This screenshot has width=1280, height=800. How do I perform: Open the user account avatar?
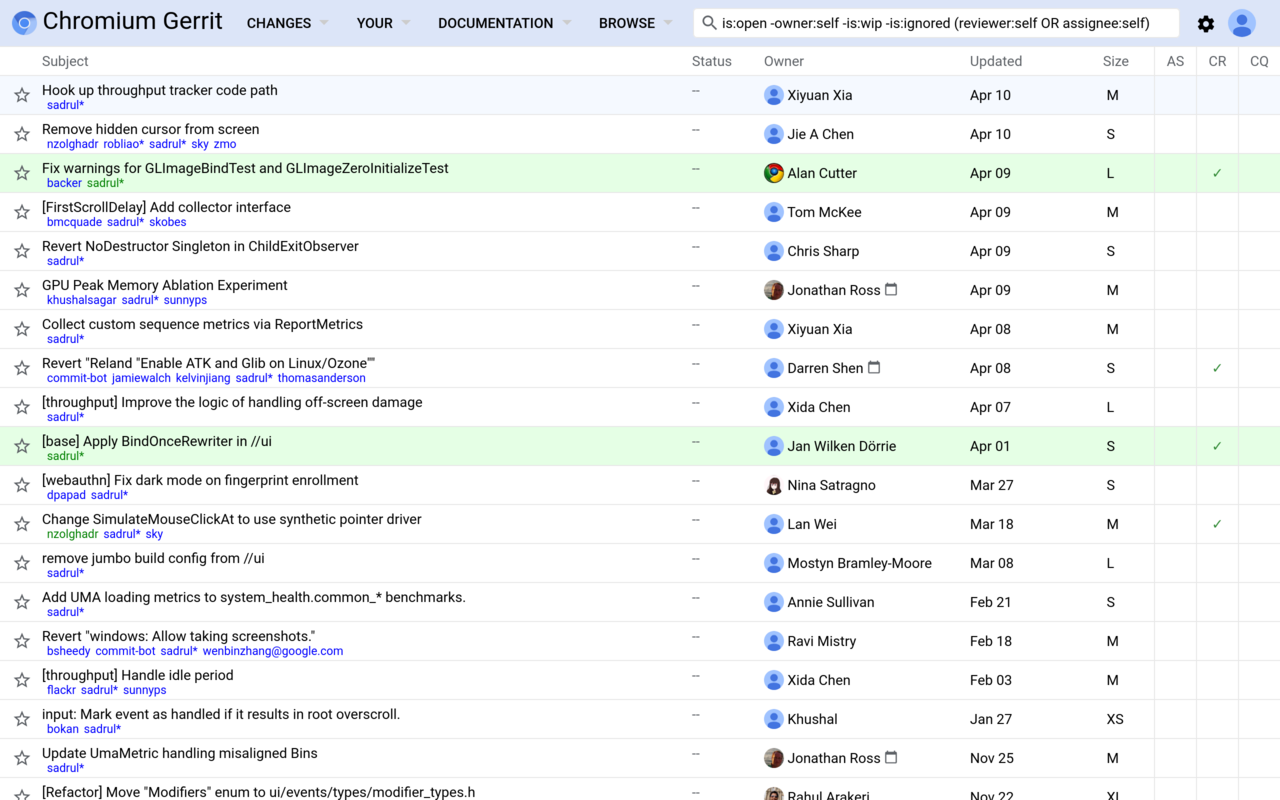(x=1242, y=23)
